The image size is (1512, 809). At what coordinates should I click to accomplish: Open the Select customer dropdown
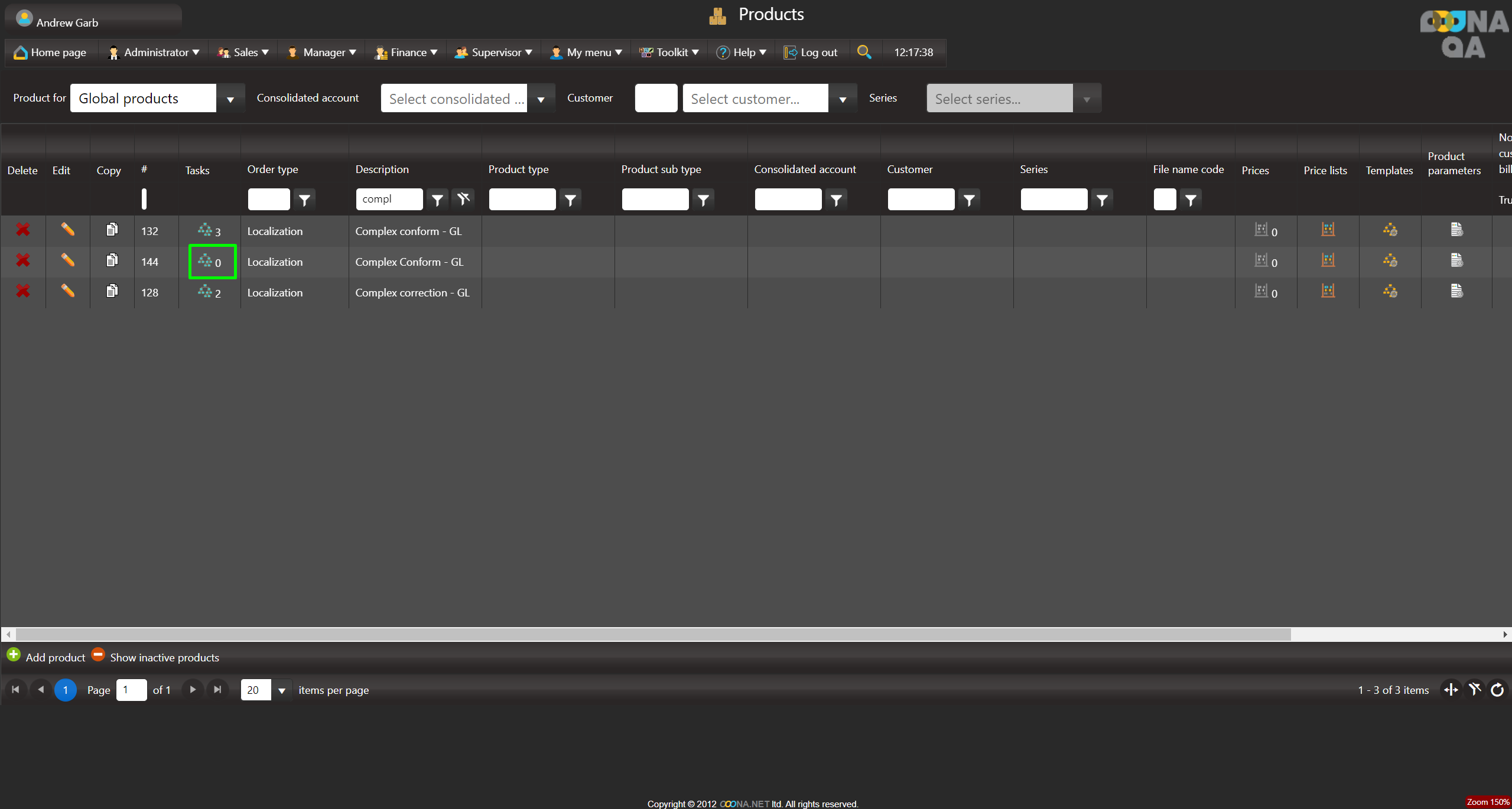coord(843,99)
